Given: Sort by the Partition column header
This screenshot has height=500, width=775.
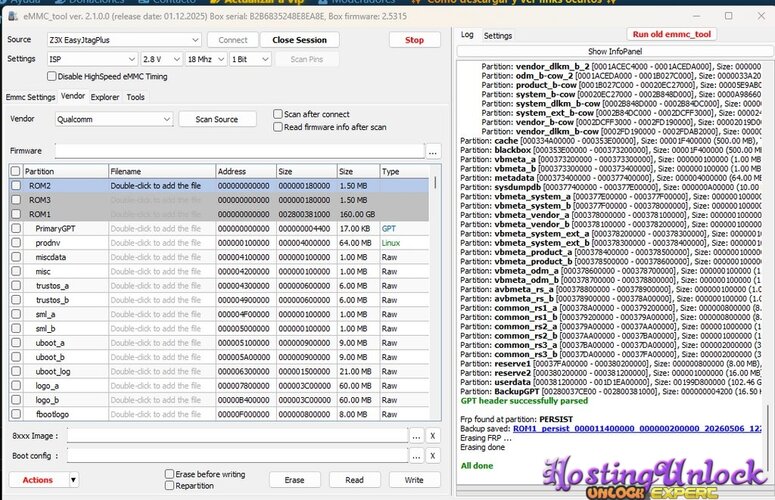Looking at the screenshot, I should point(66,171).
